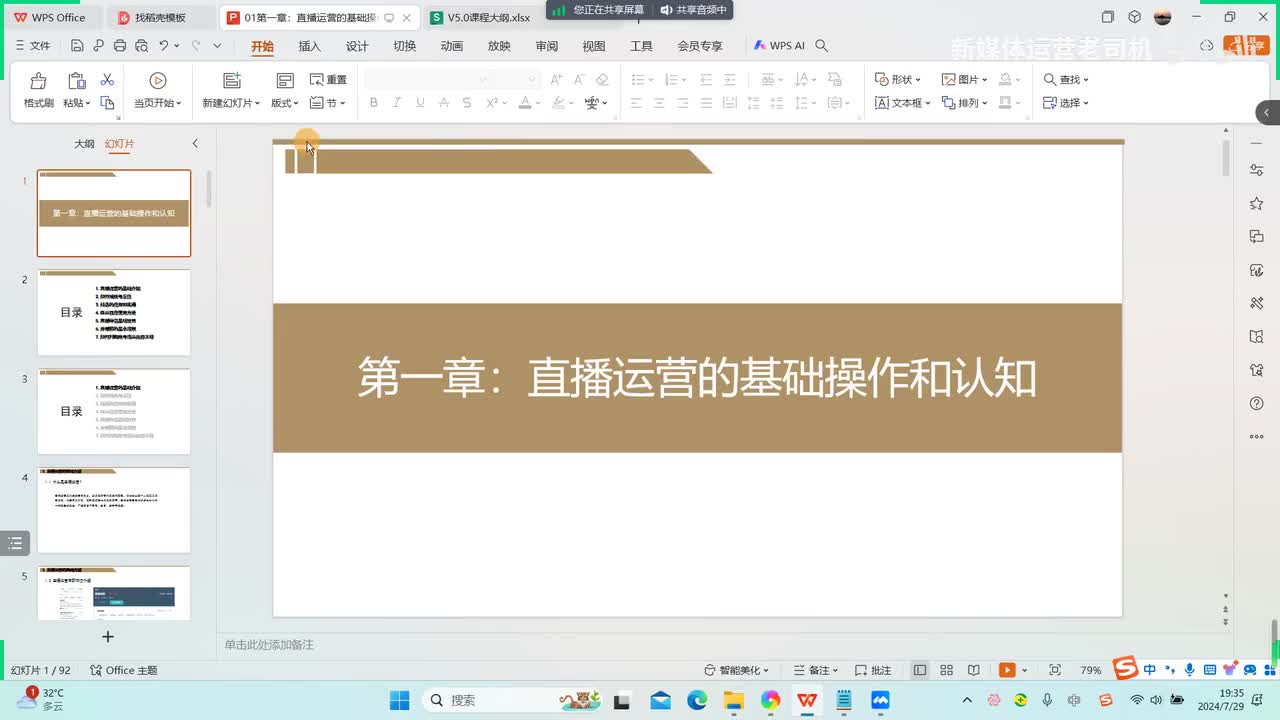Click the help question mark in right sidebar
Viewport: 1280px width, 720px height.
[x=1257, y=403]
